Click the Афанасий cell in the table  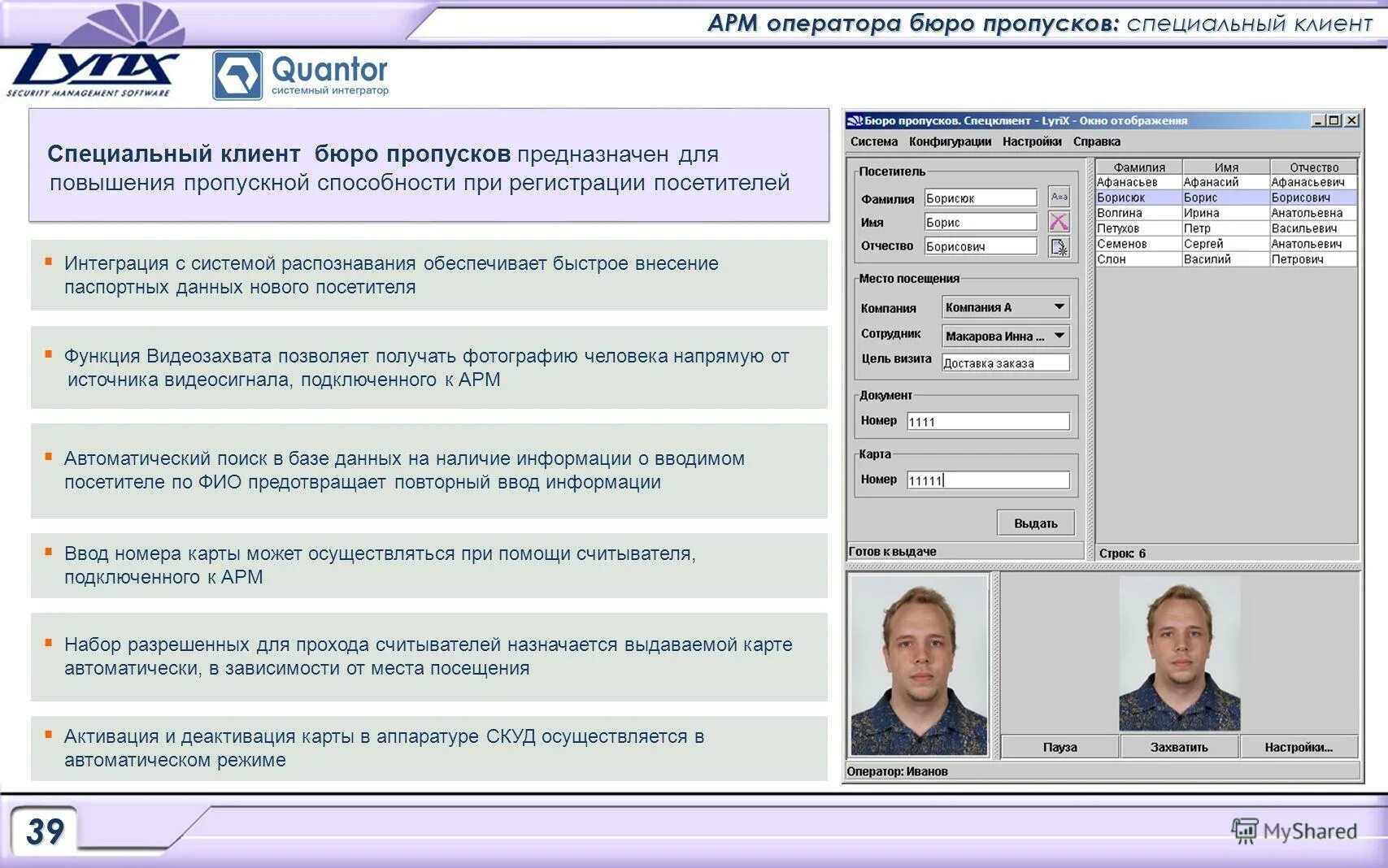coord(1225,182)
